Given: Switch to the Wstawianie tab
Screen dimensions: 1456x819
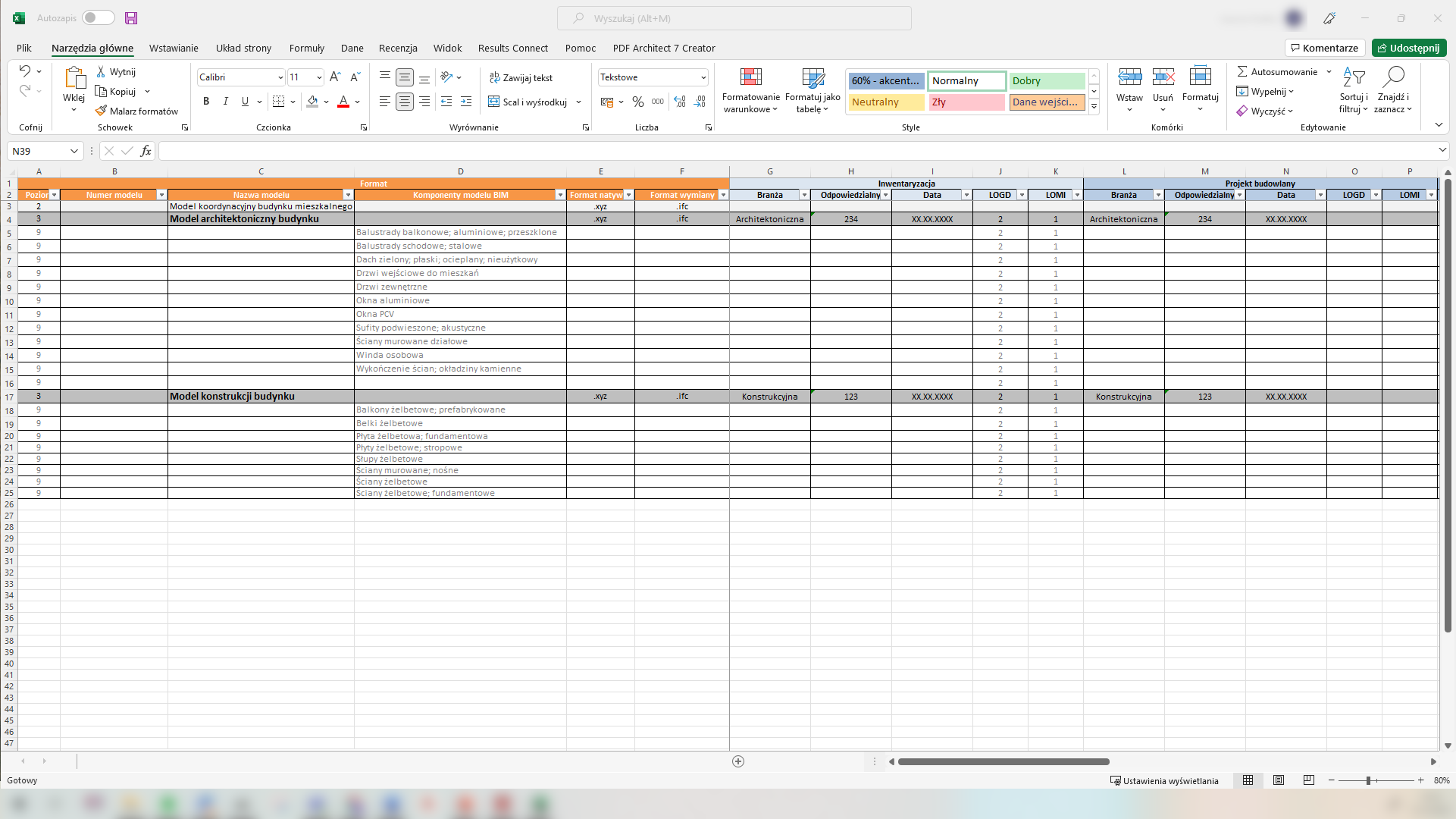Looking at the screenshot, I should (x=174, y=48).
